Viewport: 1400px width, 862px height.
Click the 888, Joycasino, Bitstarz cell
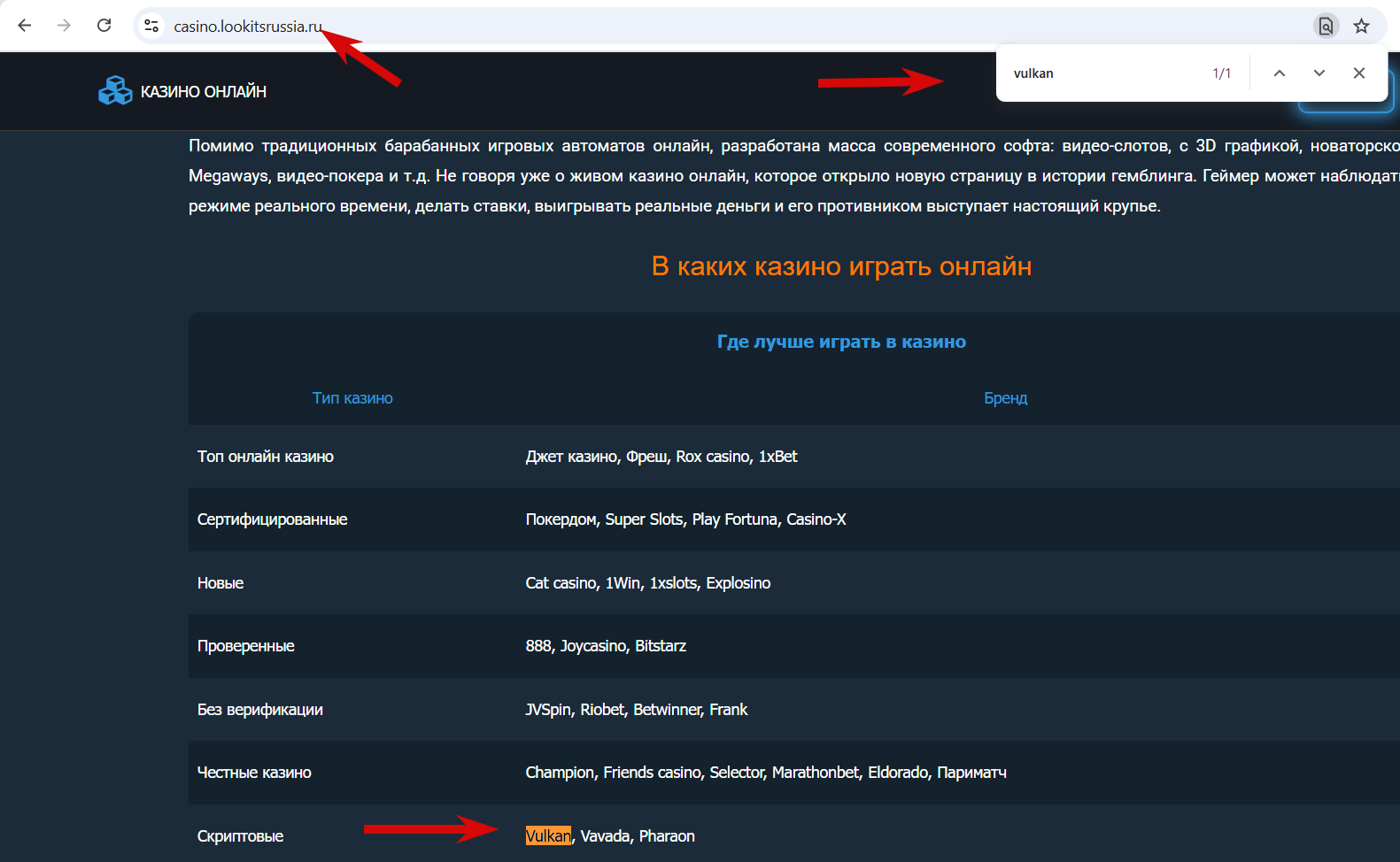[606, 646]
